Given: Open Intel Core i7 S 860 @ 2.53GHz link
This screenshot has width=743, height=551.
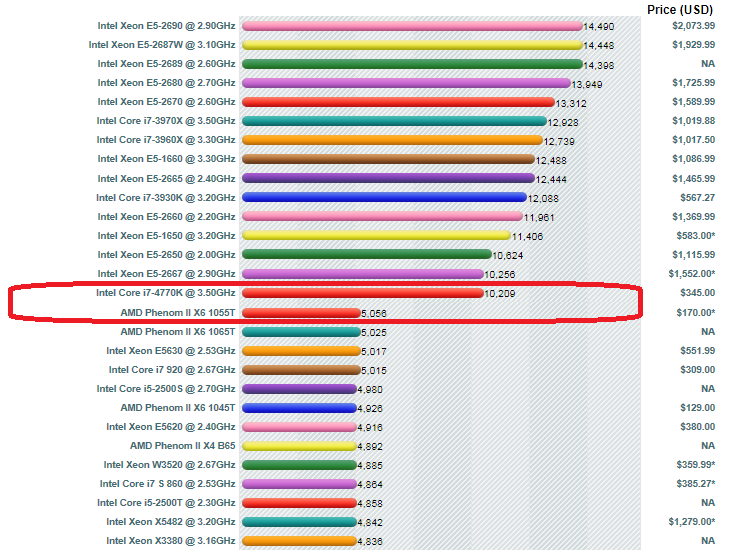Looking at the screenshot, I should [167, 483].
